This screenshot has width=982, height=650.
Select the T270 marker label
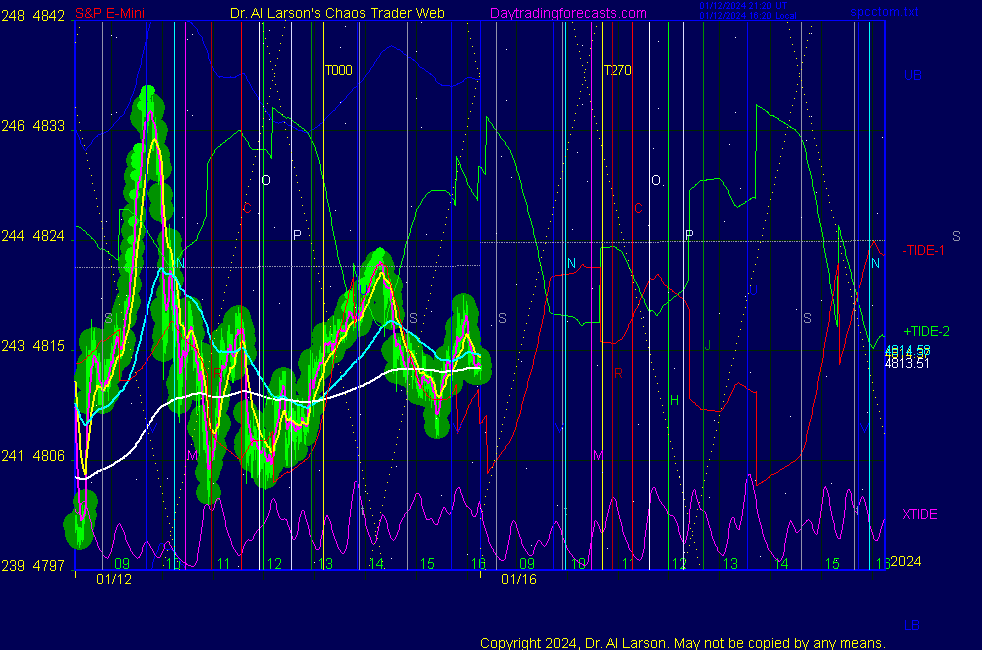(617, 71)
